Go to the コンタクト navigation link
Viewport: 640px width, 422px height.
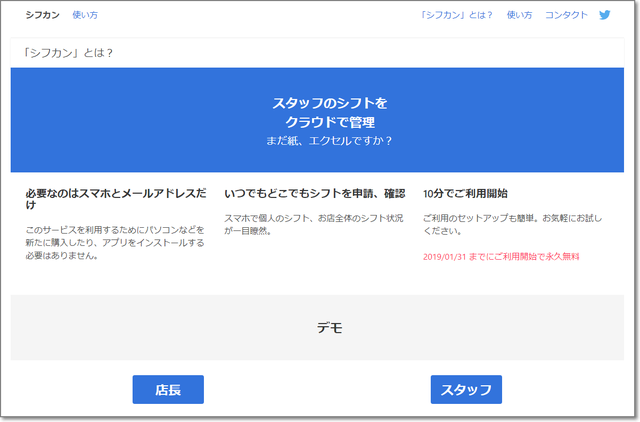566,15
